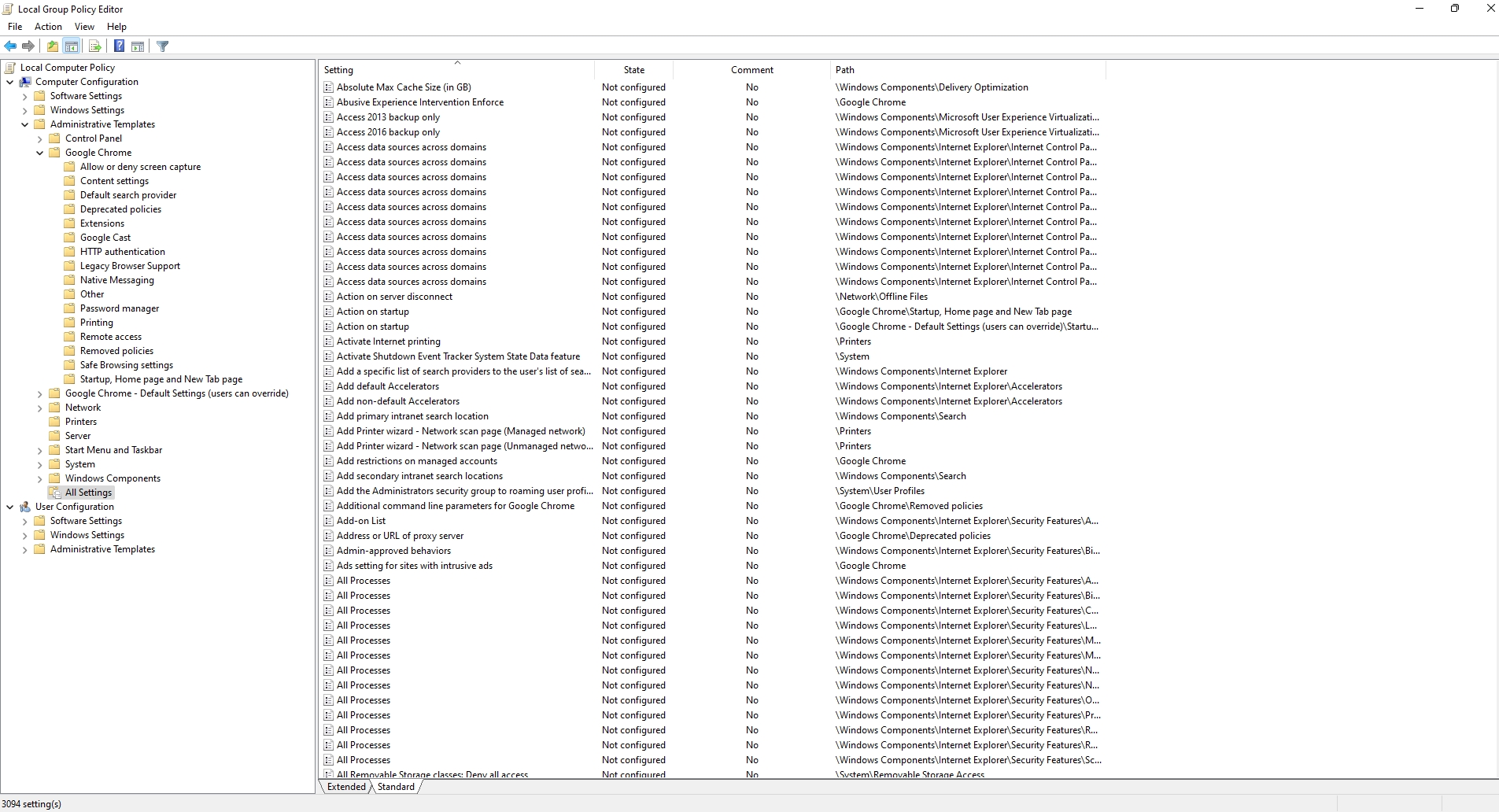Click the Export List toolbar icon
Screen dimensions: 1499x812
(95, 46)
